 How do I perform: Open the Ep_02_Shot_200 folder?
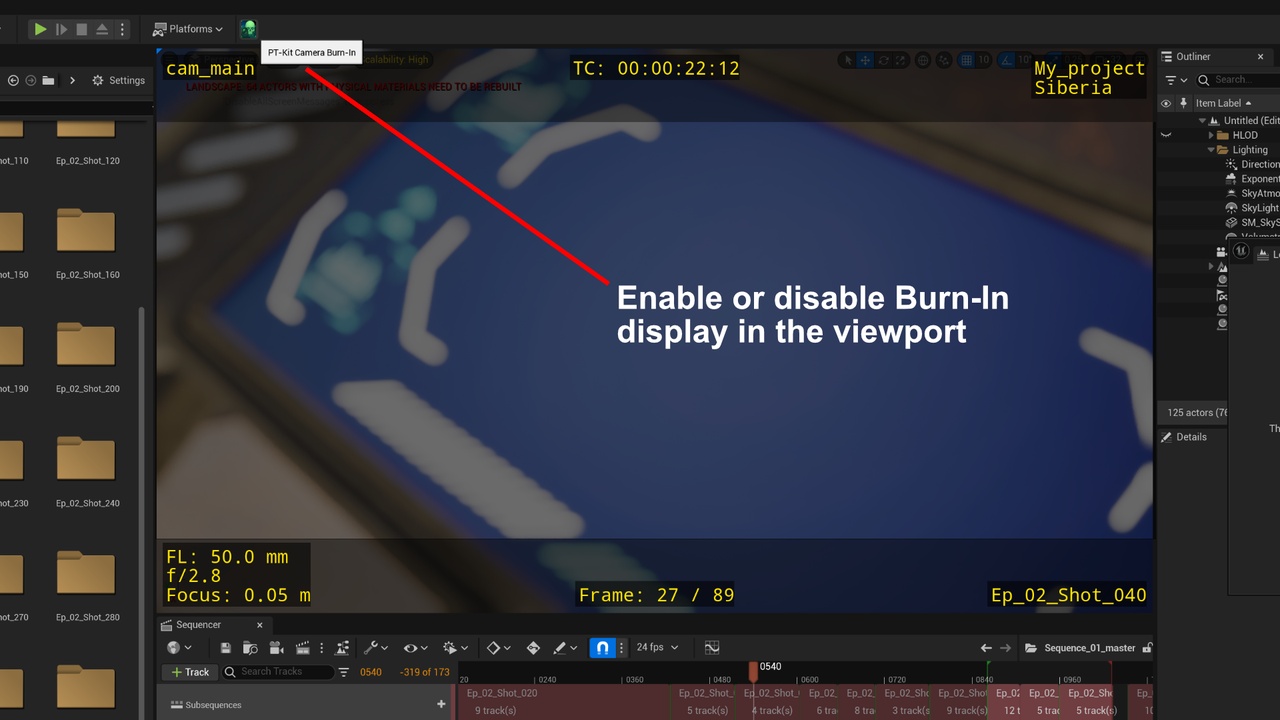click(x=87, y=357)
